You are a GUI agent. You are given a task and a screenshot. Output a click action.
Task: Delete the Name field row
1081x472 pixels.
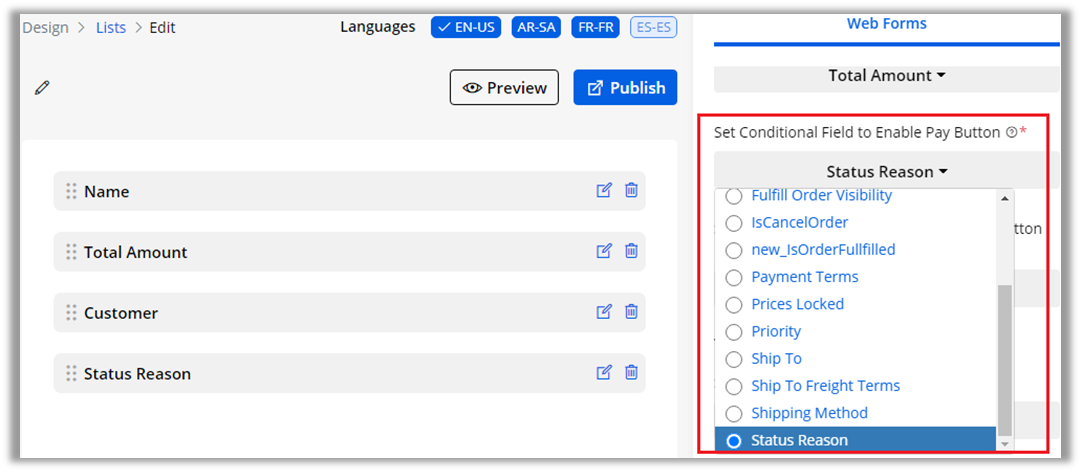631,191
